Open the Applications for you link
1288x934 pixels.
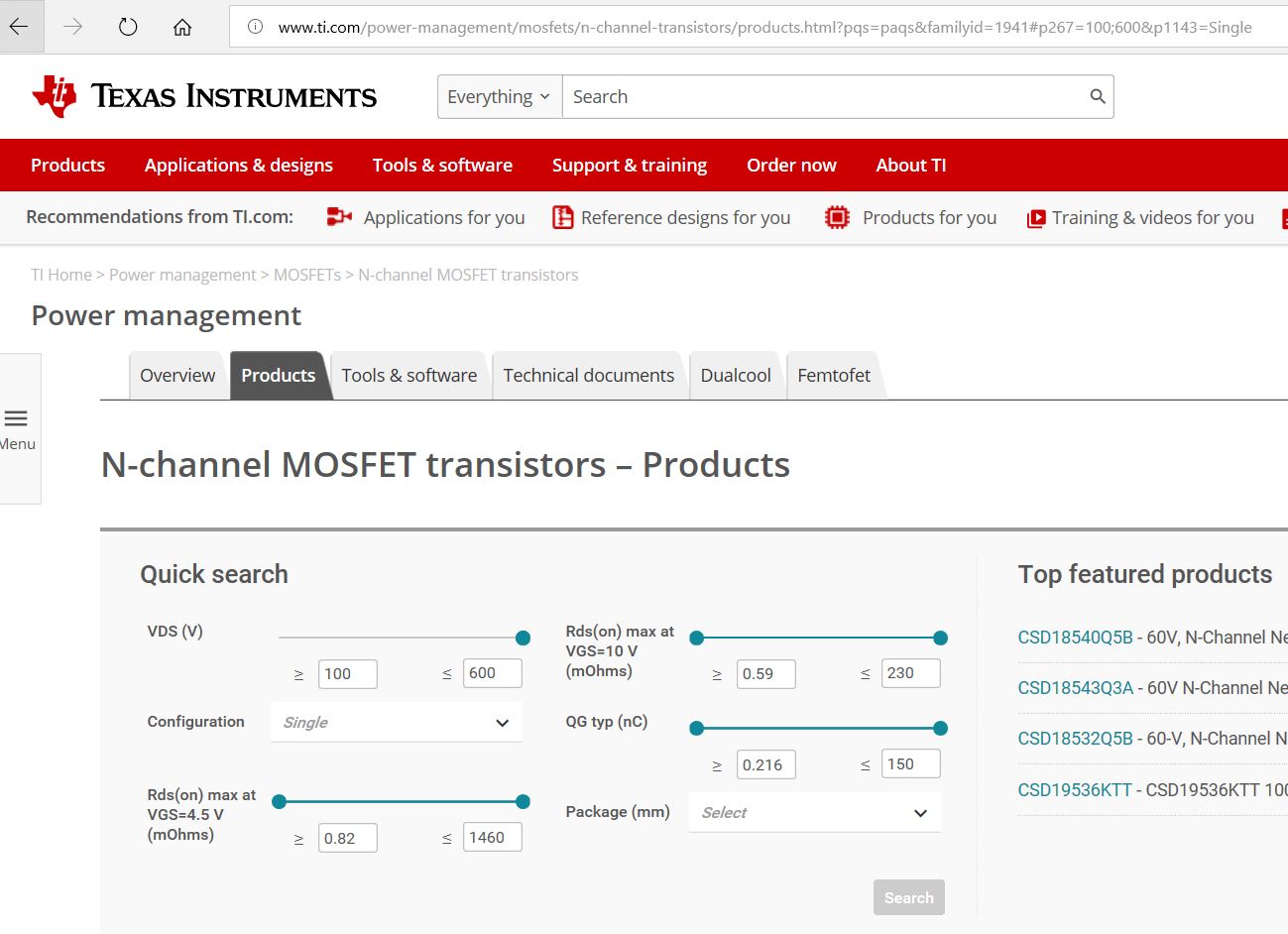444,217
